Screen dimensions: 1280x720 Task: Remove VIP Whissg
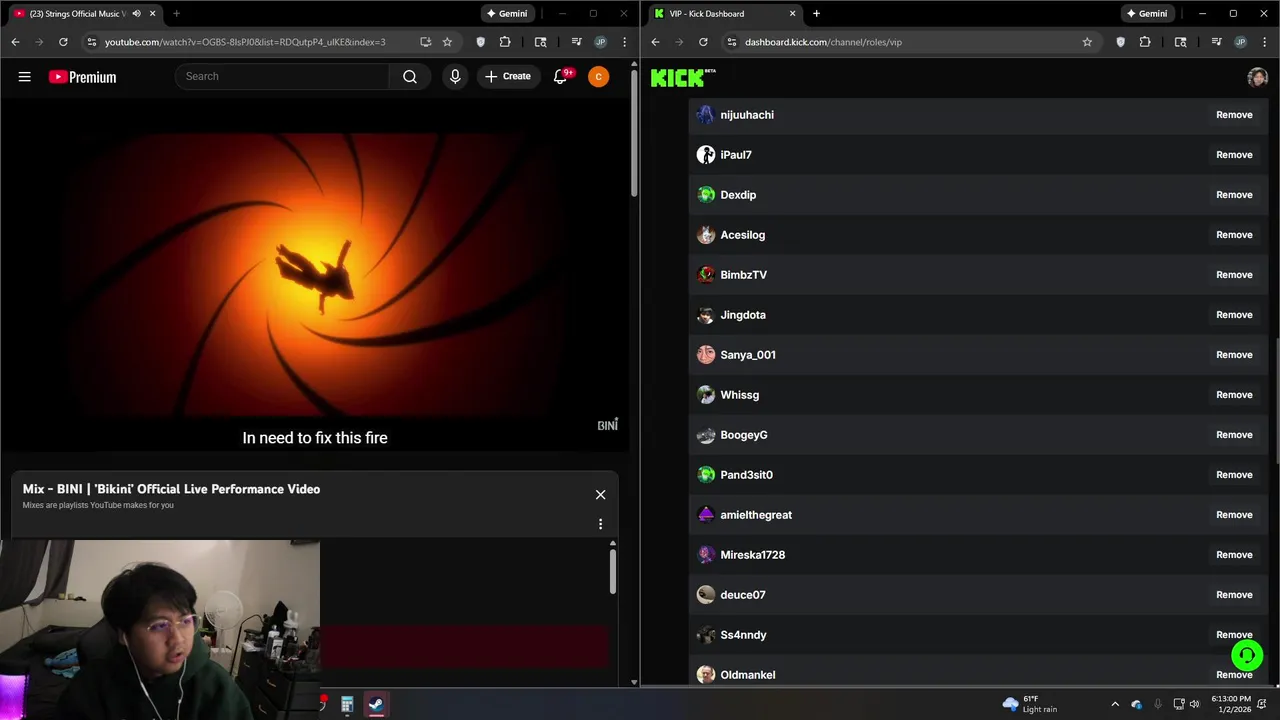1234,395
